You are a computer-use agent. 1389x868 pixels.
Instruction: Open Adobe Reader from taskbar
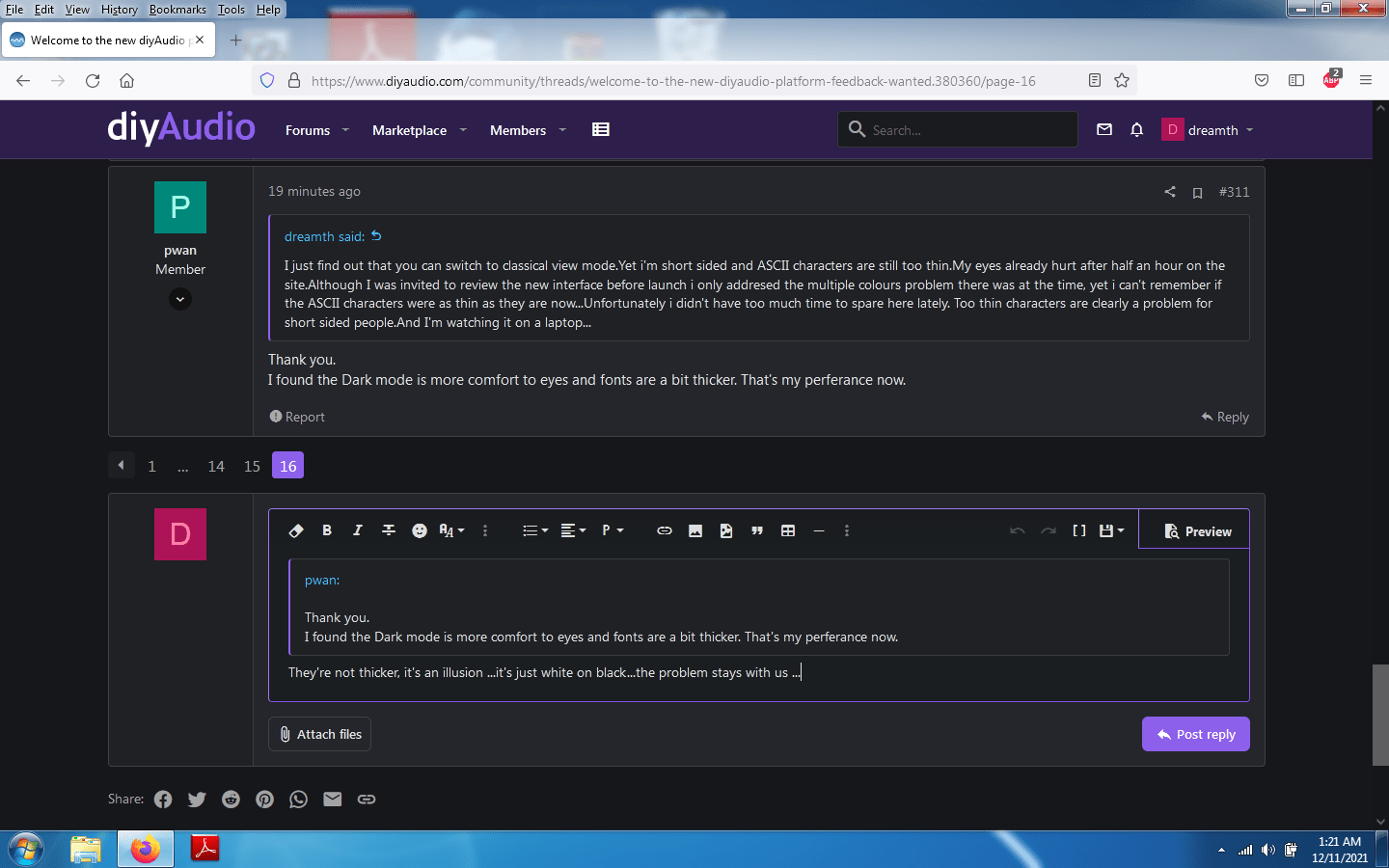tap(204, 849)
